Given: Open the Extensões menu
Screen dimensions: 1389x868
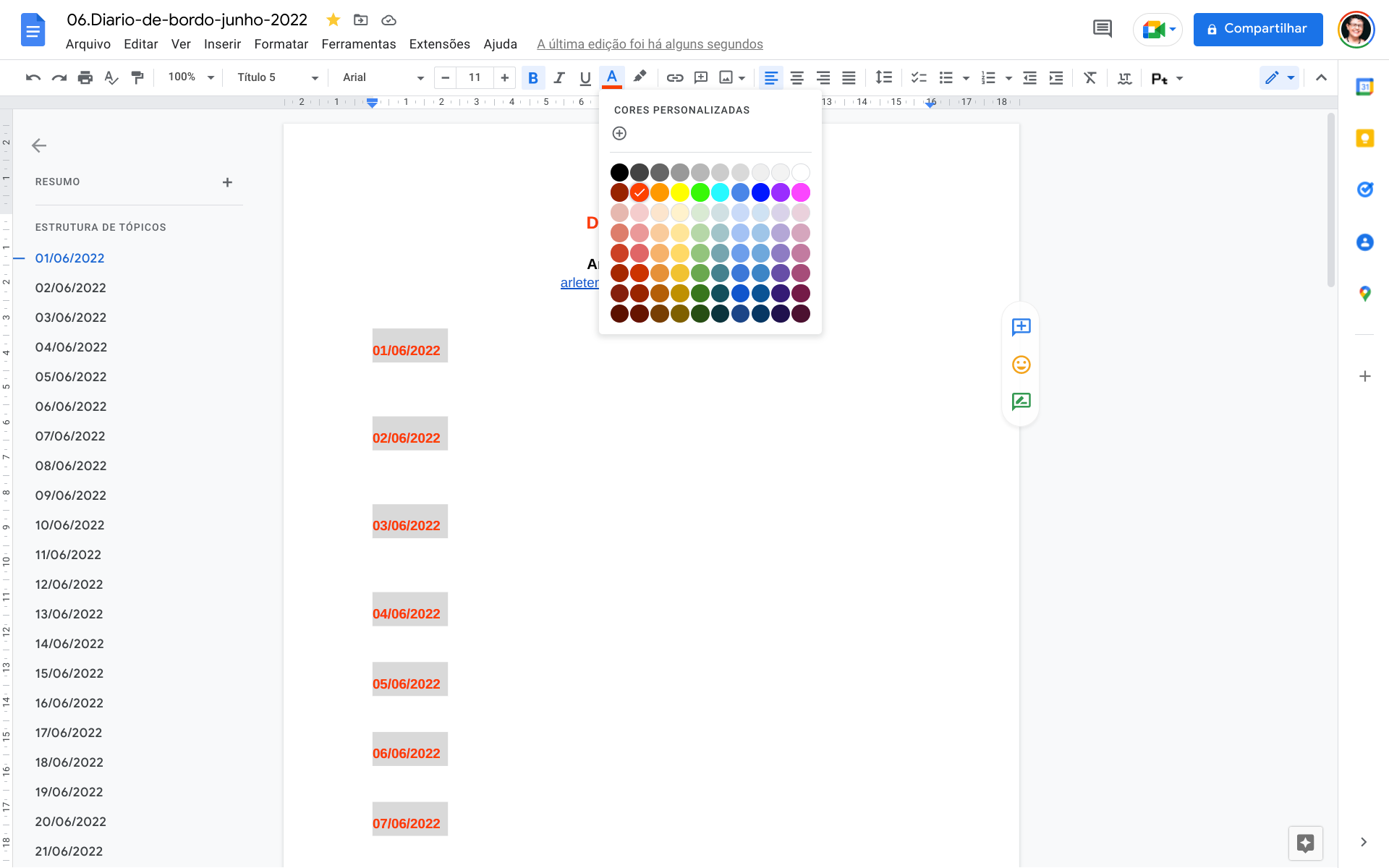Looking at the screenshot, I should [x=439, y=44].
